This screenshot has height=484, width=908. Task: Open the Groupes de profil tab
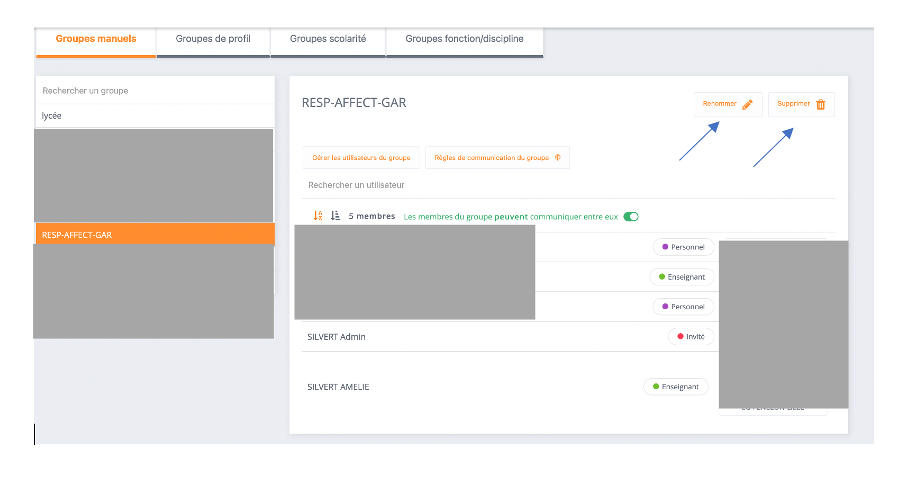pyautogui.click(x=213, y=39)
